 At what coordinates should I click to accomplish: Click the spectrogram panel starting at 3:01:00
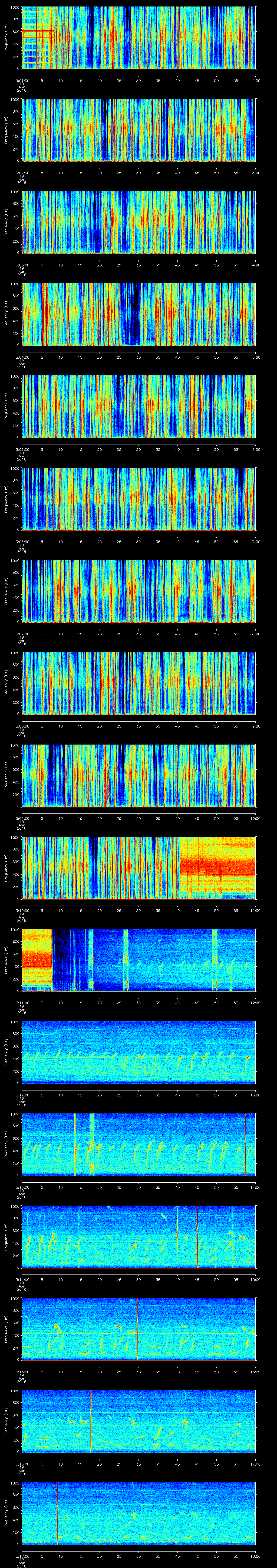tap(139, 38)
